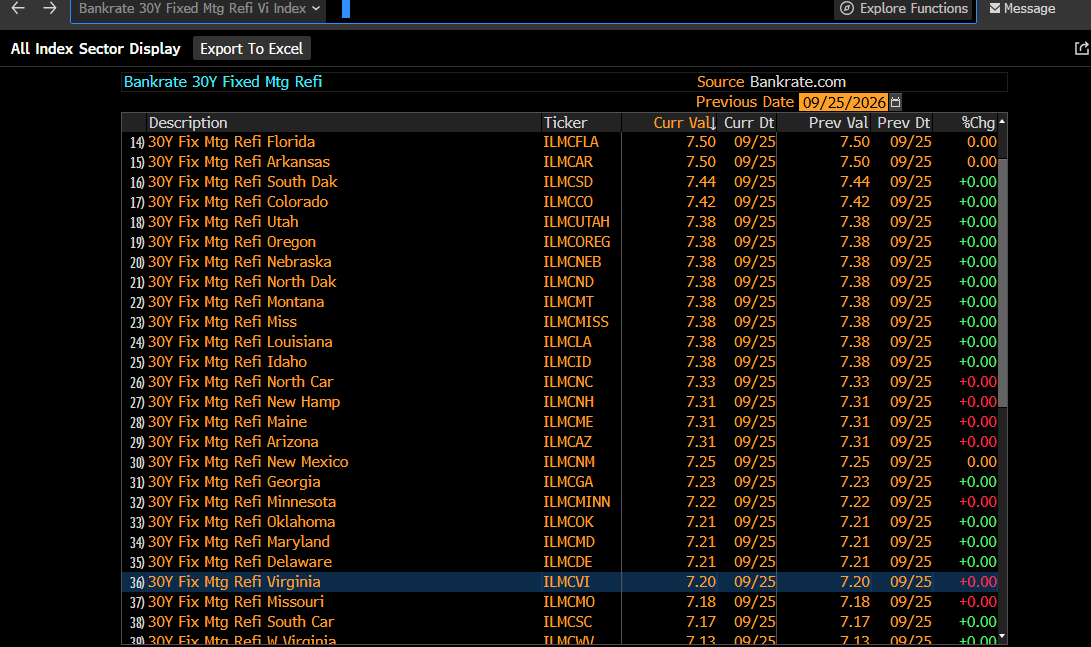Click the All Index Sector Display title
The image size is (1091, 647).
(95, 49)
